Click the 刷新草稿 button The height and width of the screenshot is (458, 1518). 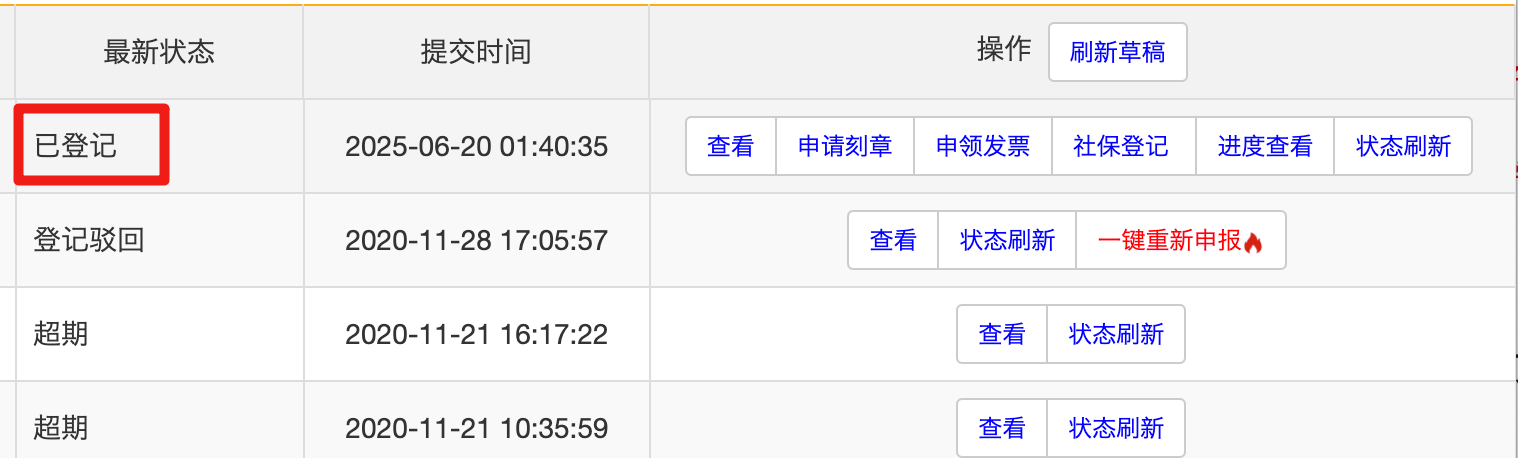(1117, 52)
